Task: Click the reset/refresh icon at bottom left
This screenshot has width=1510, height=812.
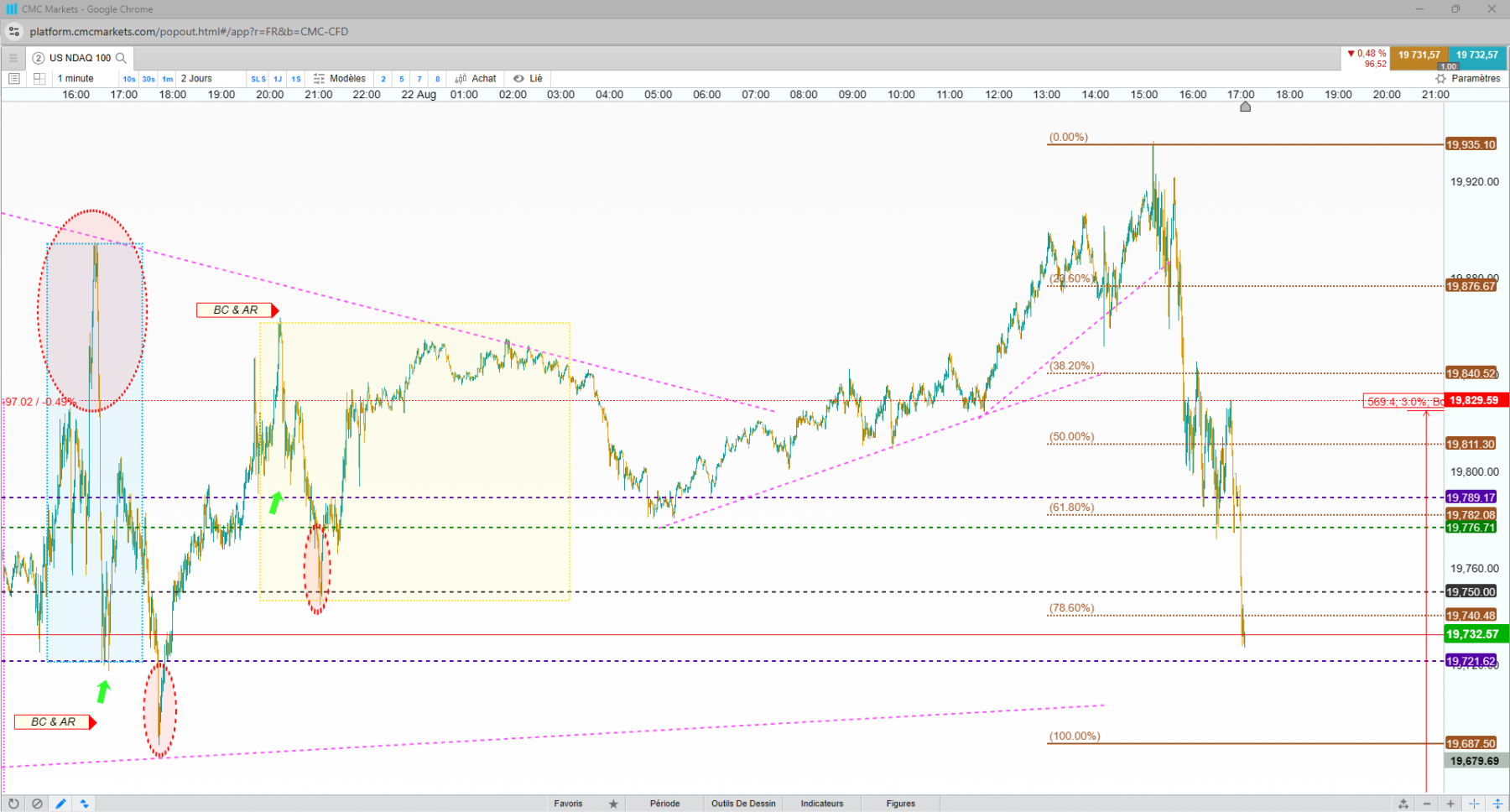Action: (13, 804)
